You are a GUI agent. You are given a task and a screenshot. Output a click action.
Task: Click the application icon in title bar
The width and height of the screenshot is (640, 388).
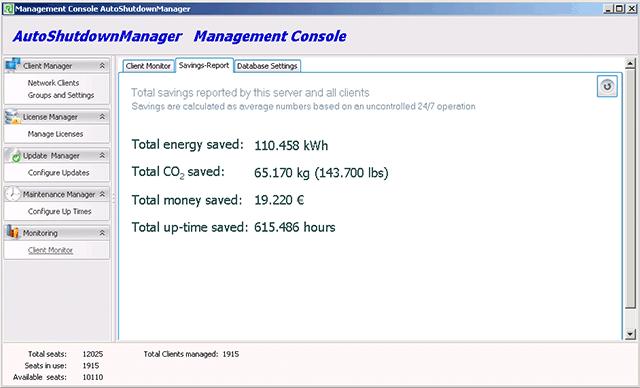(x=8, y=9)
